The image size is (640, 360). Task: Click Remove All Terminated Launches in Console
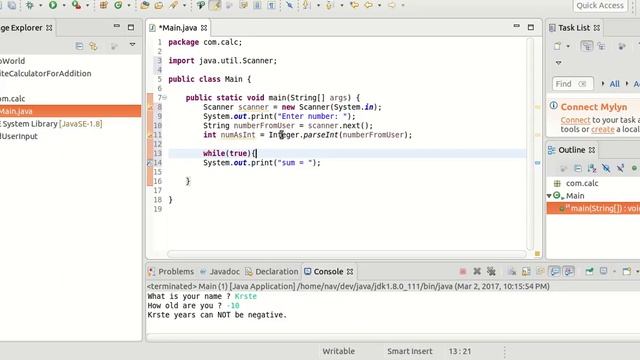(x=491, y=271)
